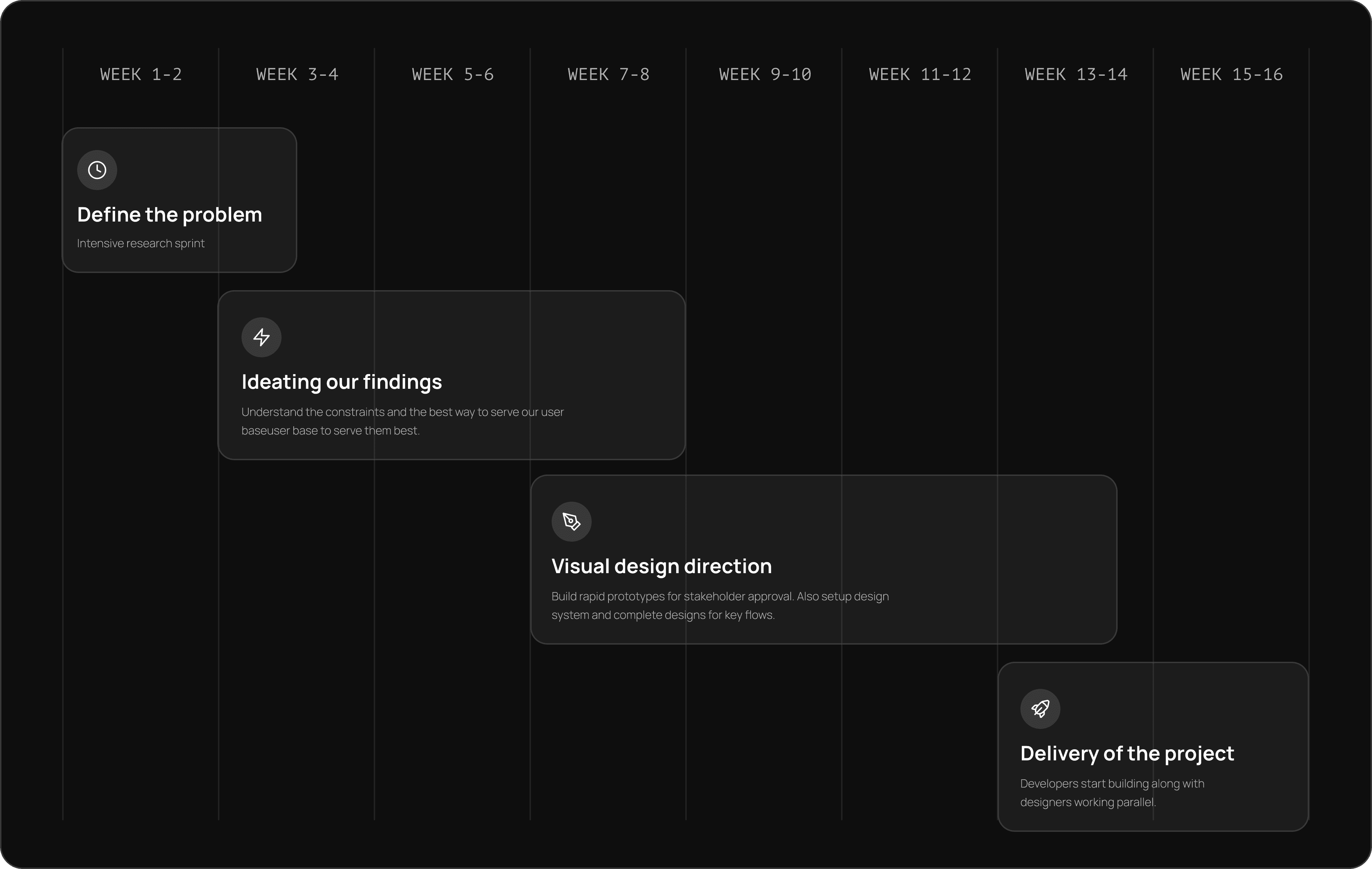Image resolution: width=1372 pixels, height=869 pixels.
Task: Select the WEEK 5-6 column header
Action: click(452, 75)
